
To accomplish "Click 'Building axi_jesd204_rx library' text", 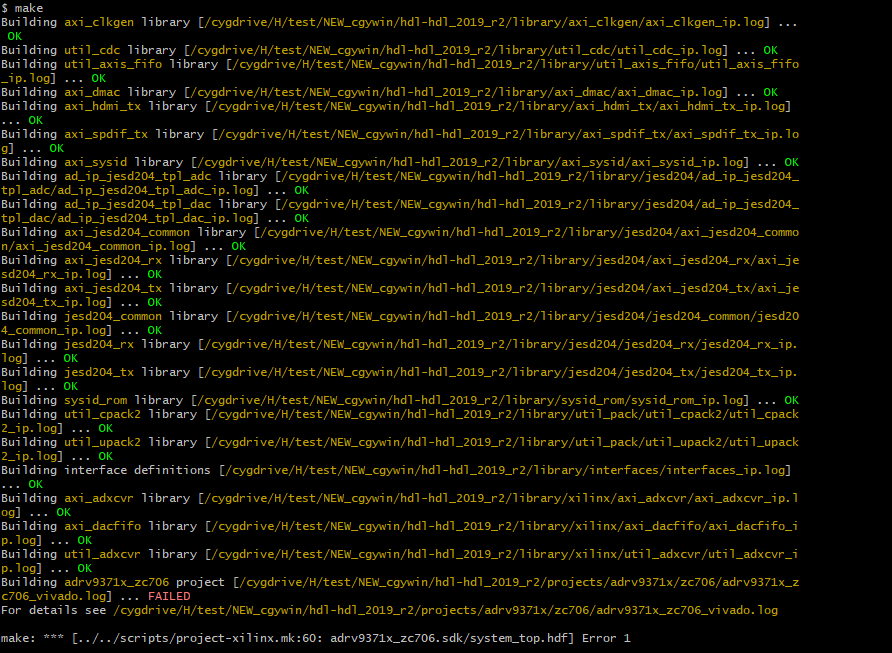I will [x=110, y=260].
